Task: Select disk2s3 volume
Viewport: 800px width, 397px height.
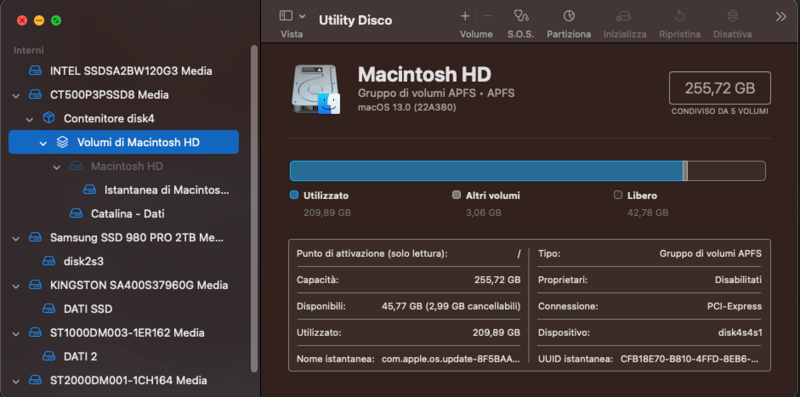Action: coord(84,261)
